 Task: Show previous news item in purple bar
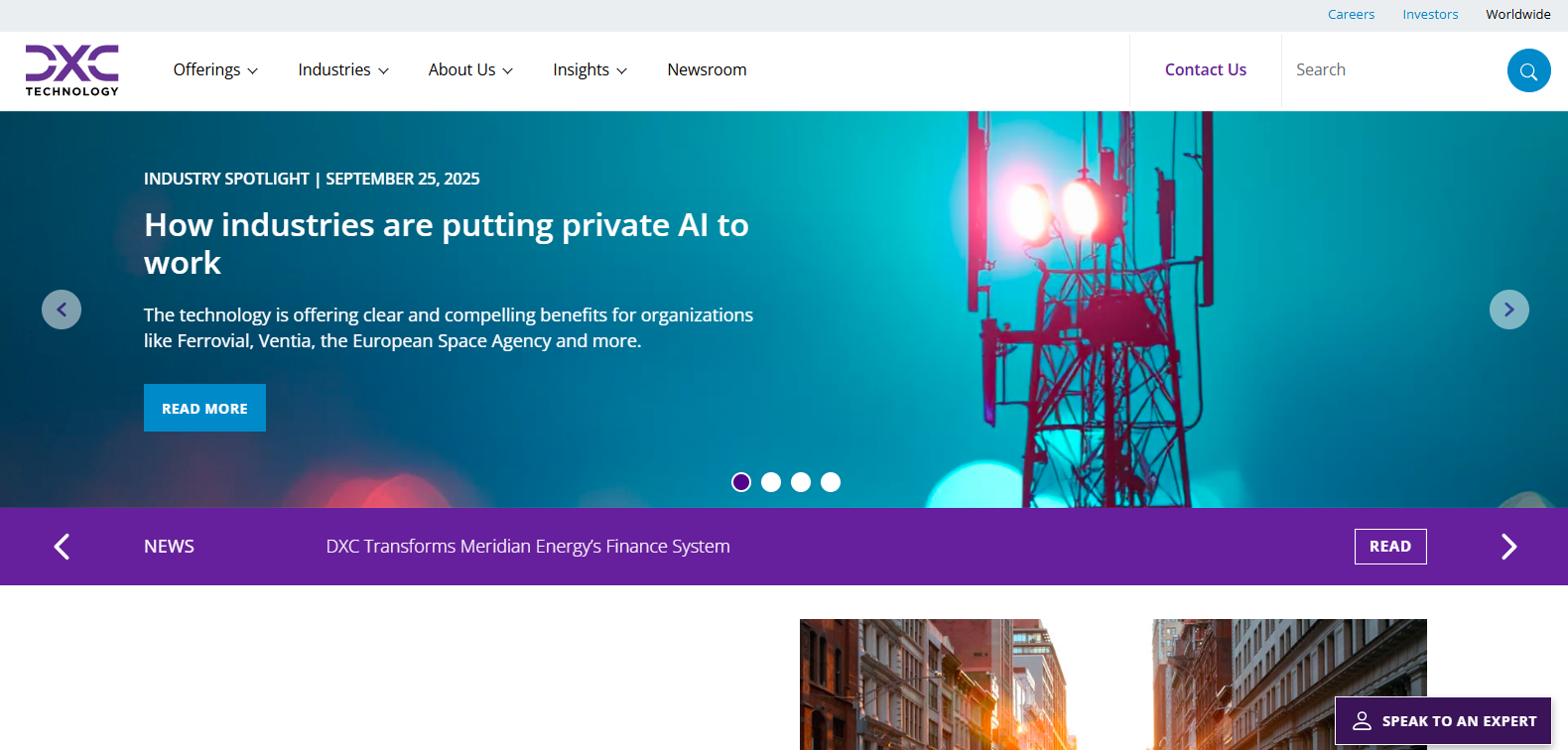click(62, 547)
